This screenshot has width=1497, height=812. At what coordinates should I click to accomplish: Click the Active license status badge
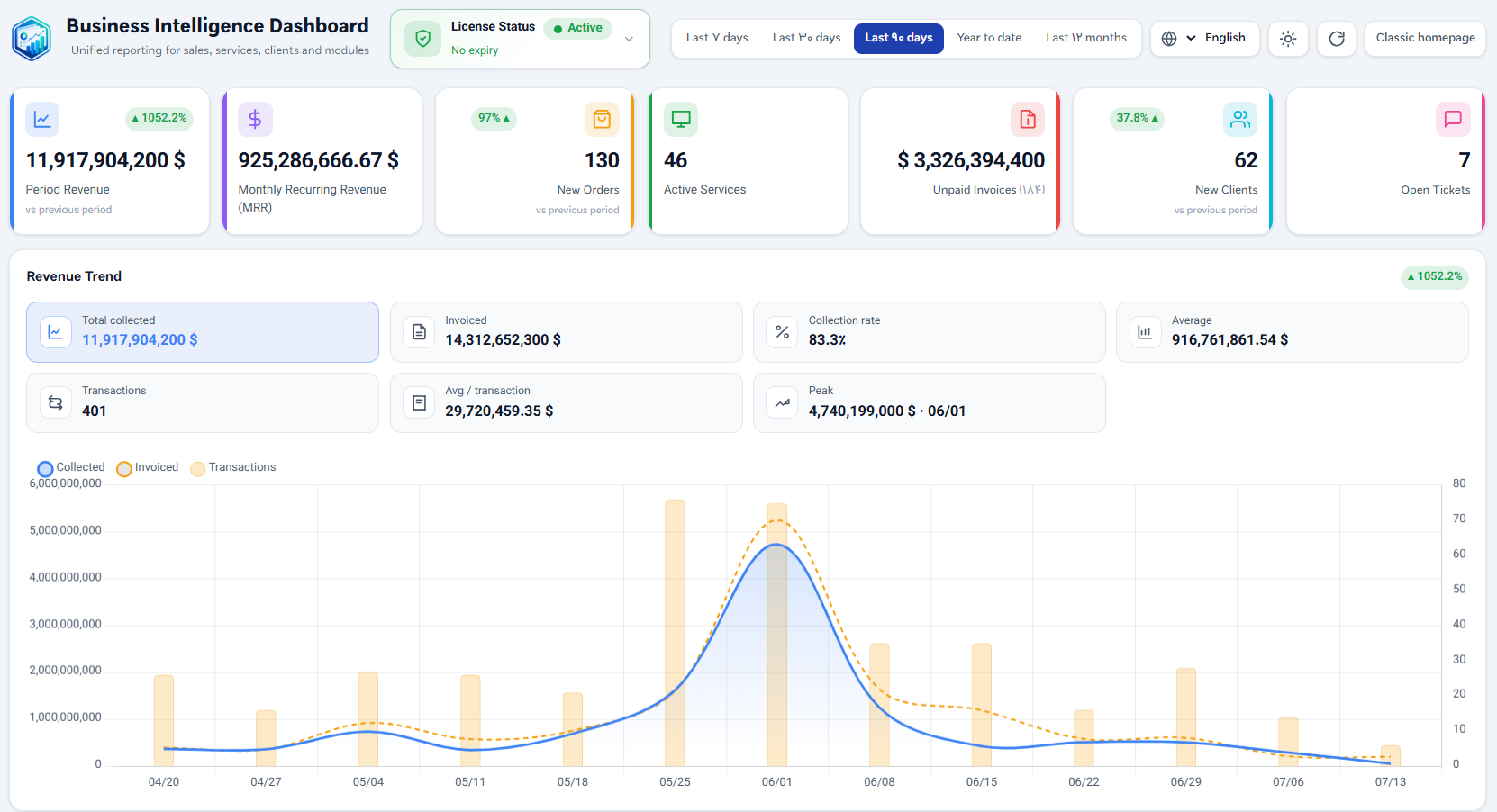pyautogui.click(x=577, y=28)
